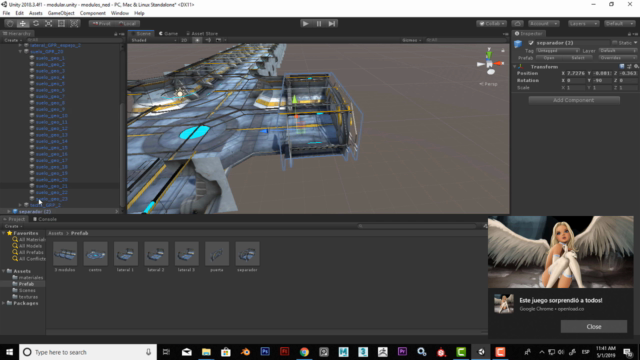640x360 pixels.
Task: Click the Pause button
Action: pos(319,24)
